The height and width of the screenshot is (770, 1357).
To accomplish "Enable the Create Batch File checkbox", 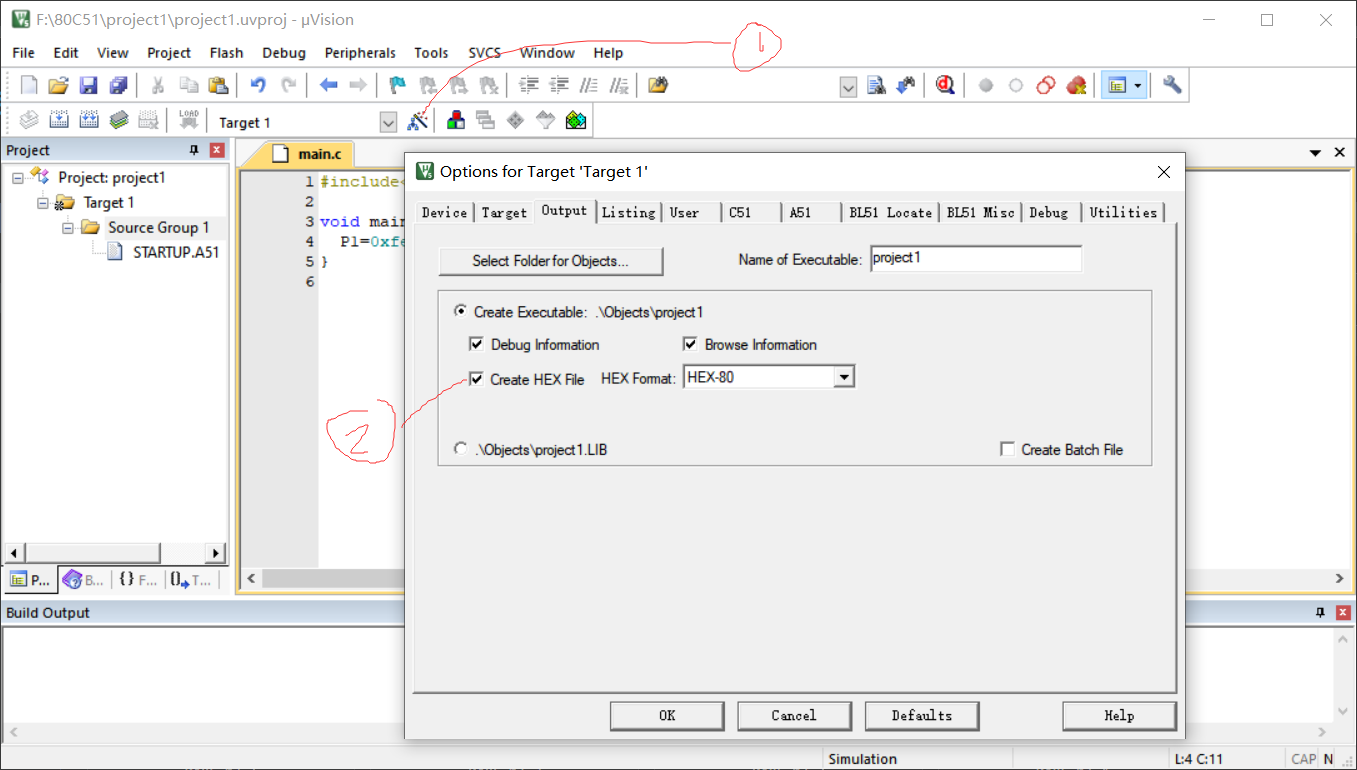I will point(1007,450).
